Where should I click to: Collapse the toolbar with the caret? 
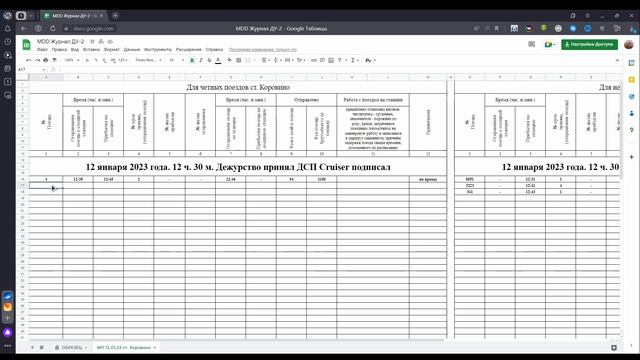coord(617,60)
